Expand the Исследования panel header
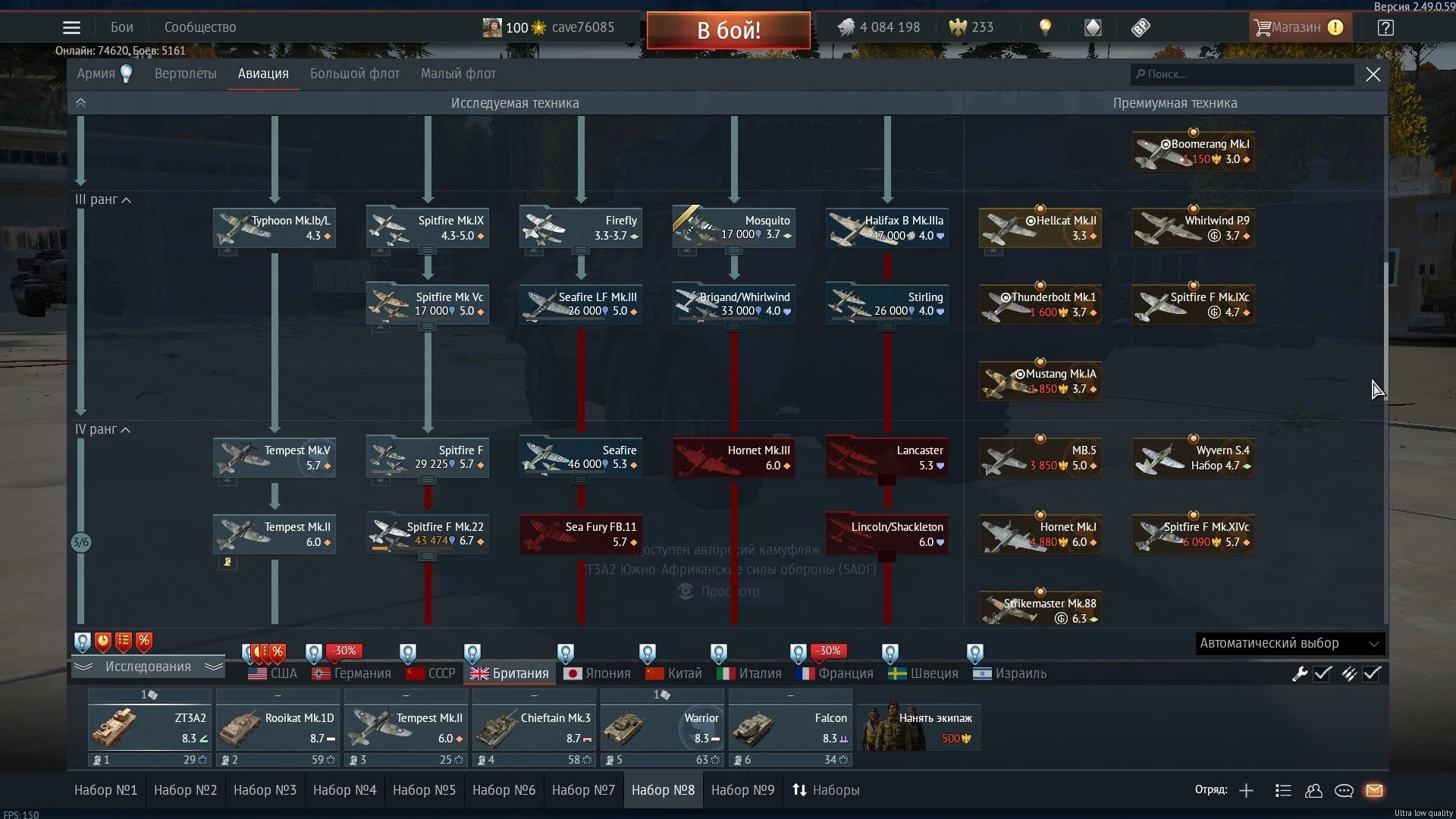The width and height of the screenshot is (1456, 819). tap(148, 667)
